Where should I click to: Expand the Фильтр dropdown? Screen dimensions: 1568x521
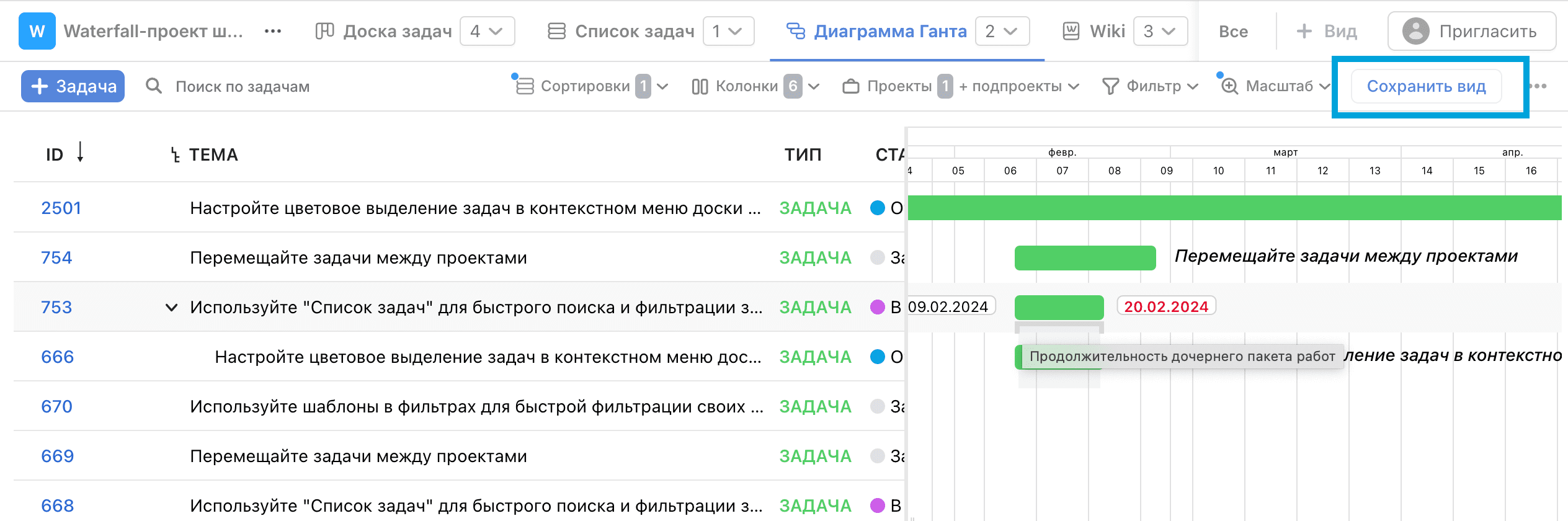1192,87
